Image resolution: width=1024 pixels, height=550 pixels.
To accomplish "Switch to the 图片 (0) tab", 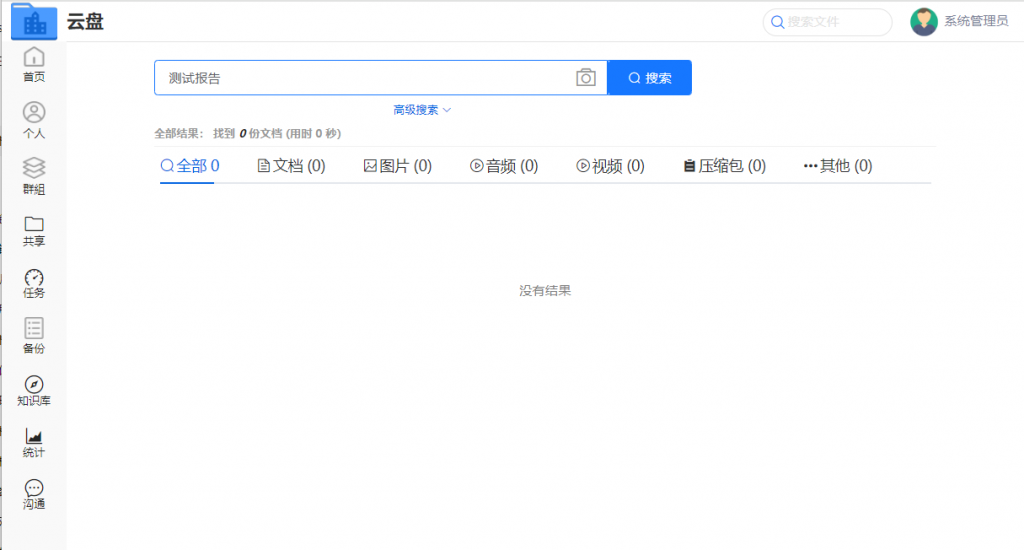I will (398, 166).
